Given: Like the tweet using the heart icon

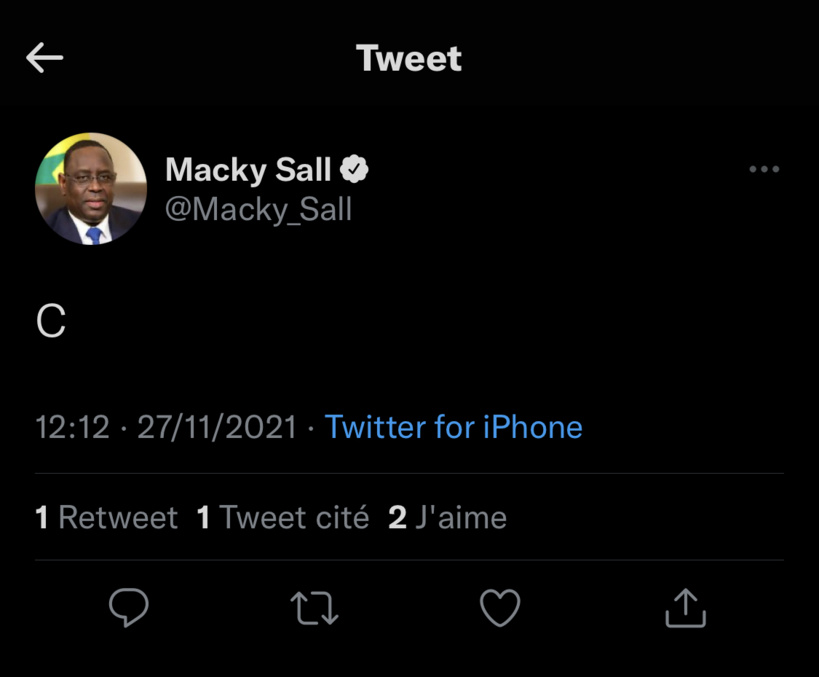Looking at the screenshot, I should [x=499, y=607].
